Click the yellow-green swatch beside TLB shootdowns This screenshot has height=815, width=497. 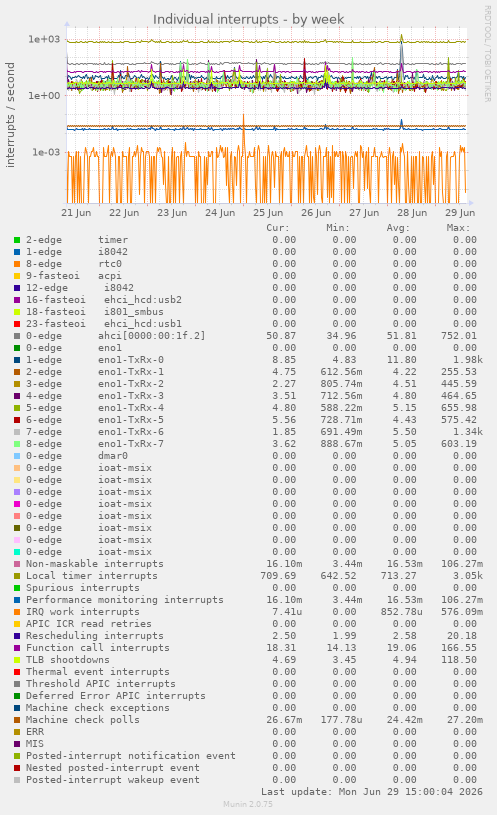click(x=17, y=660)
